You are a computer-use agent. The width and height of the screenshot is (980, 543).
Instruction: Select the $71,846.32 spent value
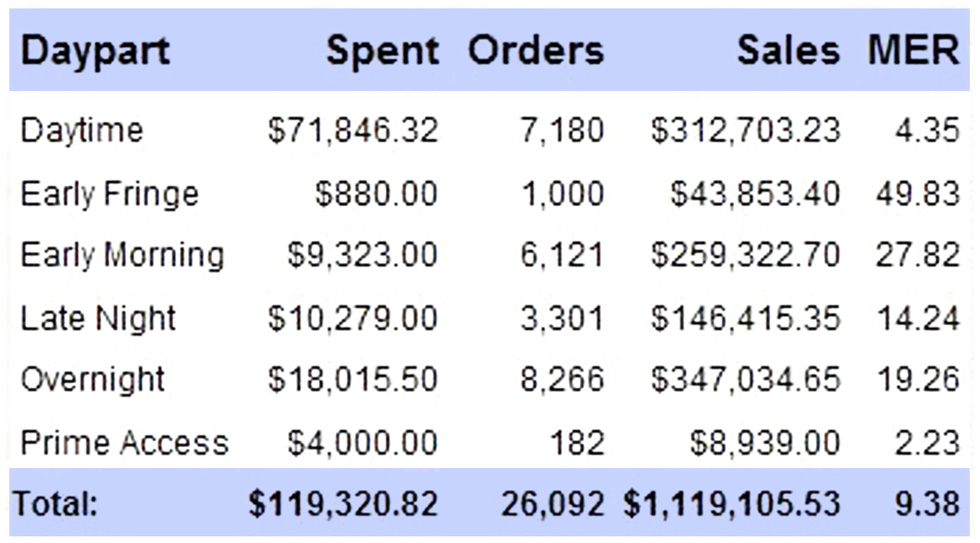[353, 131]
